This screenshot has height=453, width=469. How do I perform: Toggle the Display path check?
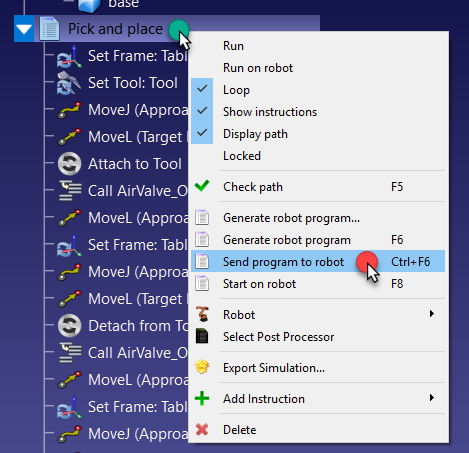pyautogui.click(x=318, y=134)
